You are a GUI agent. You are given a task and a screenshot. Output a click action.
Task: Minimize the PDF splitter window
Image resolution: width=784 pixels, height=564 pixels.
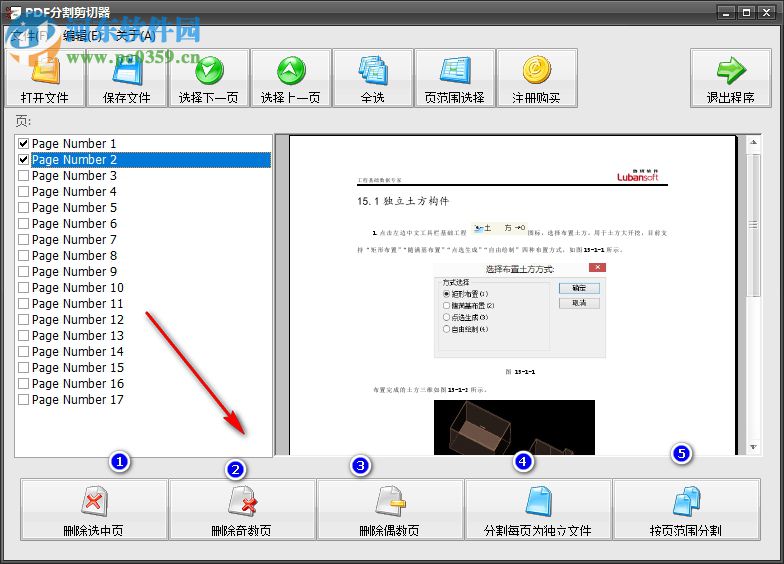pyautogui.click(x=726, y=12)
